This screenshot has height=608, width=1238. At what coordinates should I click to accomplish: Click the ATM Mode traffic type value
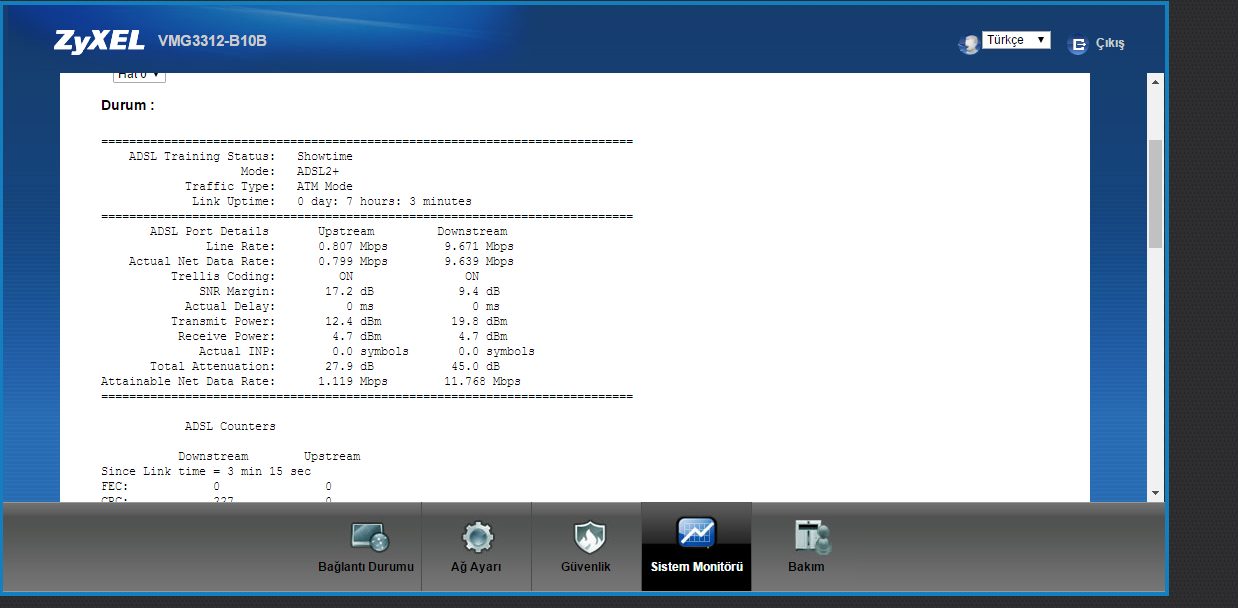coord(325,186)
